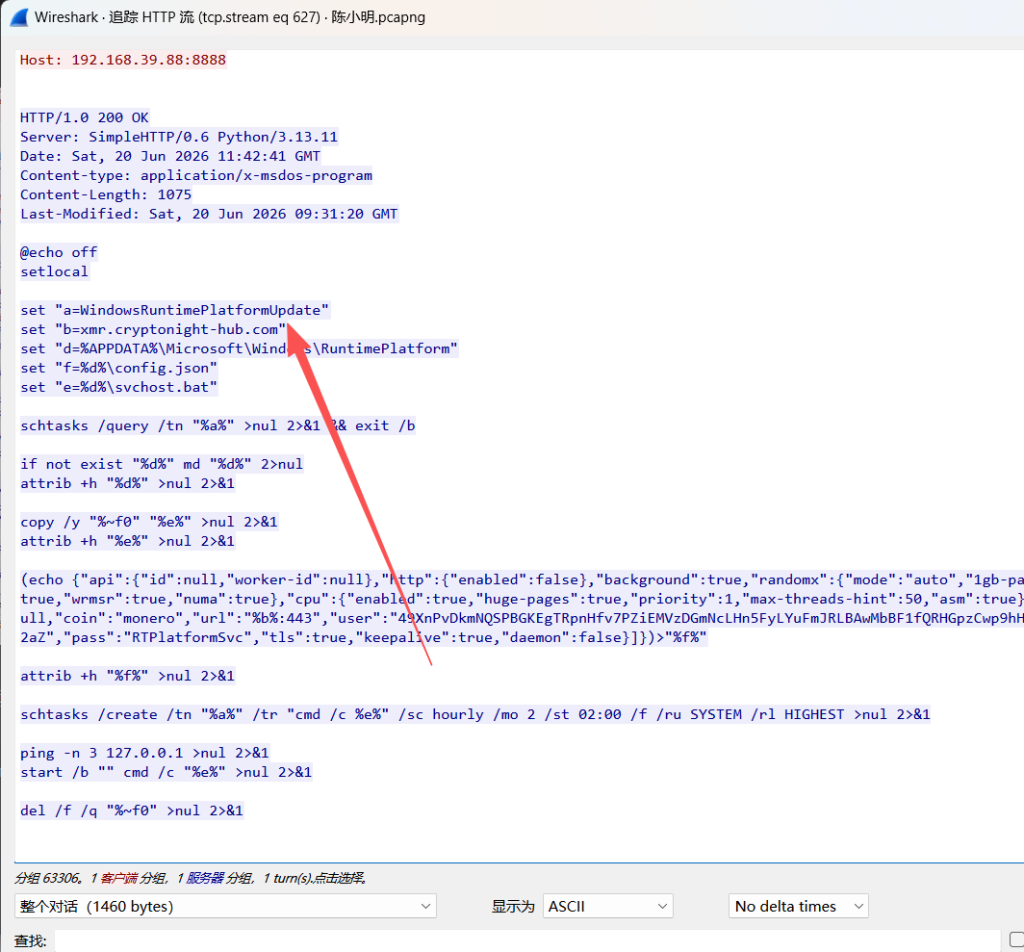The image size is (1024, 952).
Task: Click the Content-type: application/x-msdos-program line
Action: (196, 176)
